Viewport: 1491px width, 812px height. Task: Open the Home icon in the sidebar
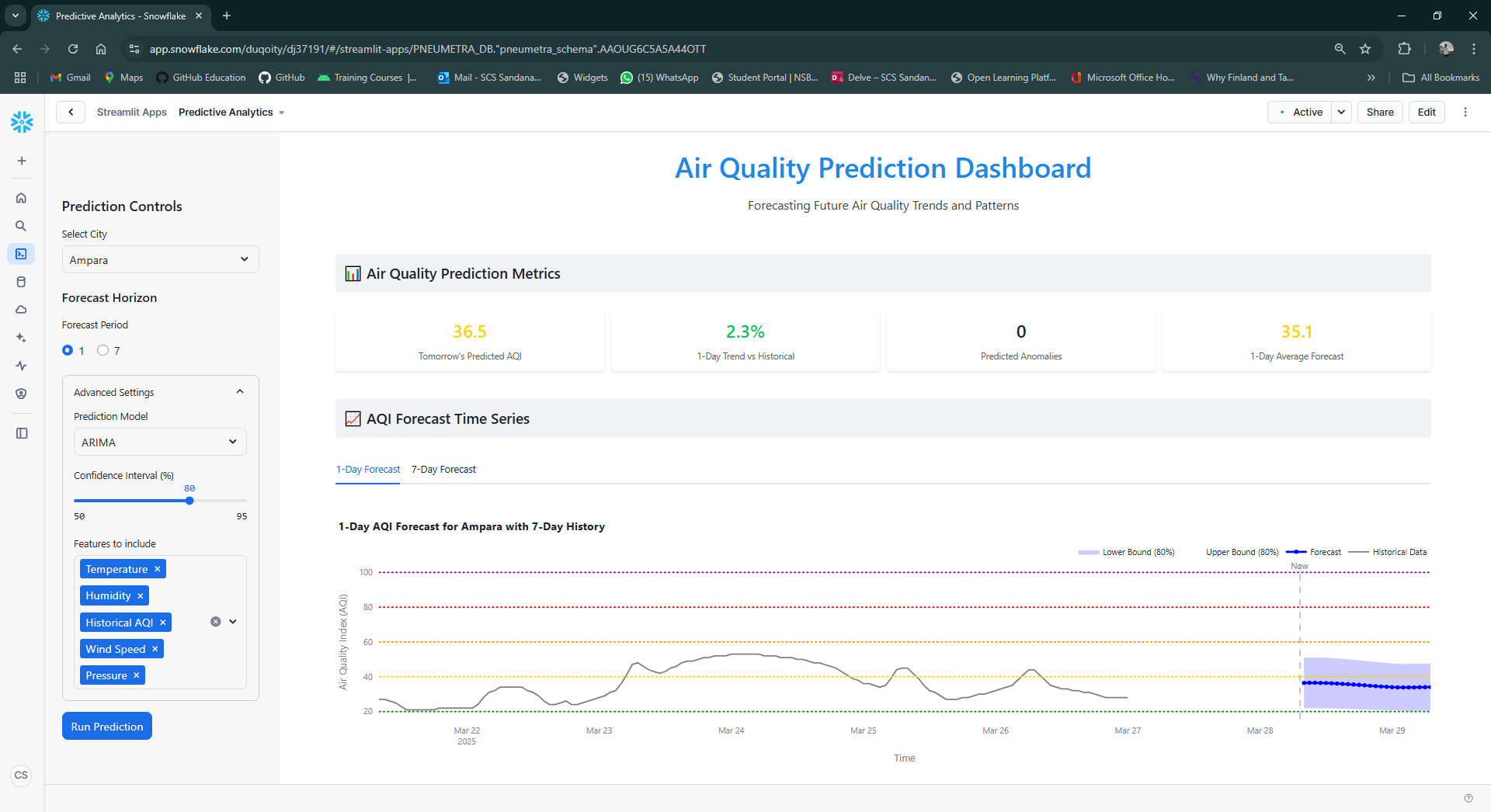click(21, 197)
